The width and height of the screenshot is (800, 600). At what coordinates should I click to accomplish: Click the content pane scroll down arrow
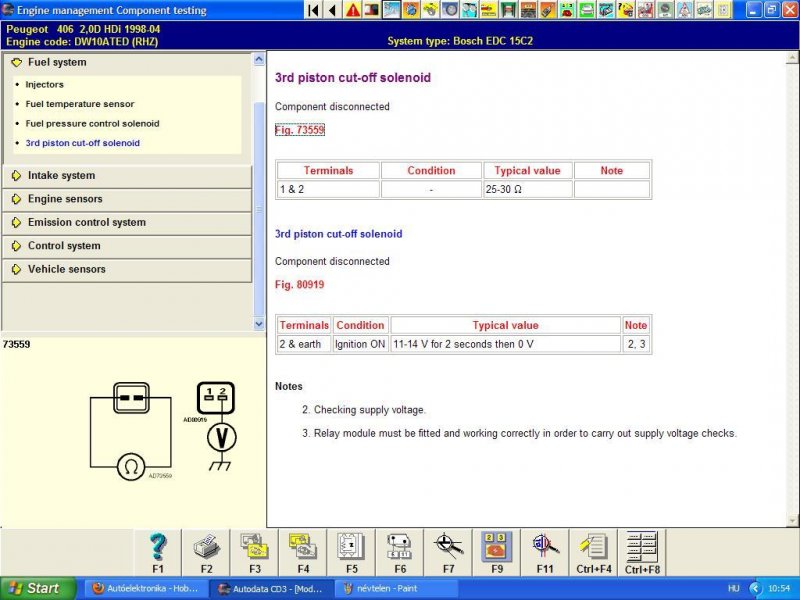(793, 521)
